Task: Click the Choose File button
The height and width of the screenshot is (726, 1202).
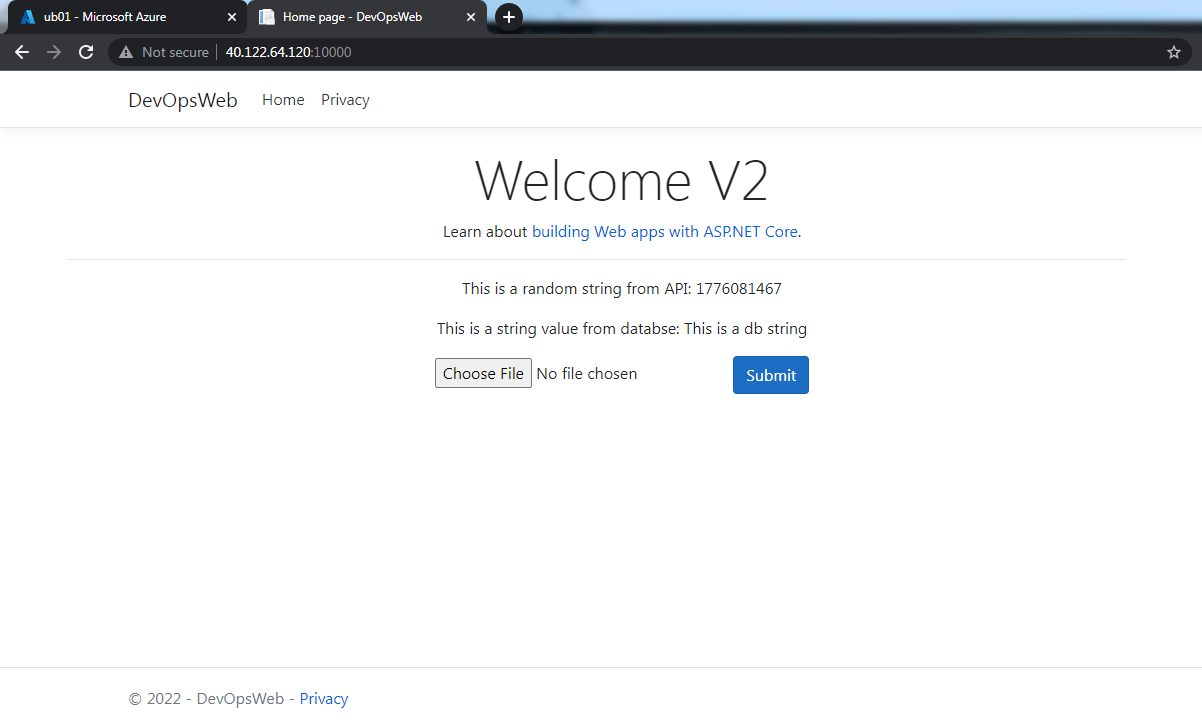Action: click(x=483, y=374)
